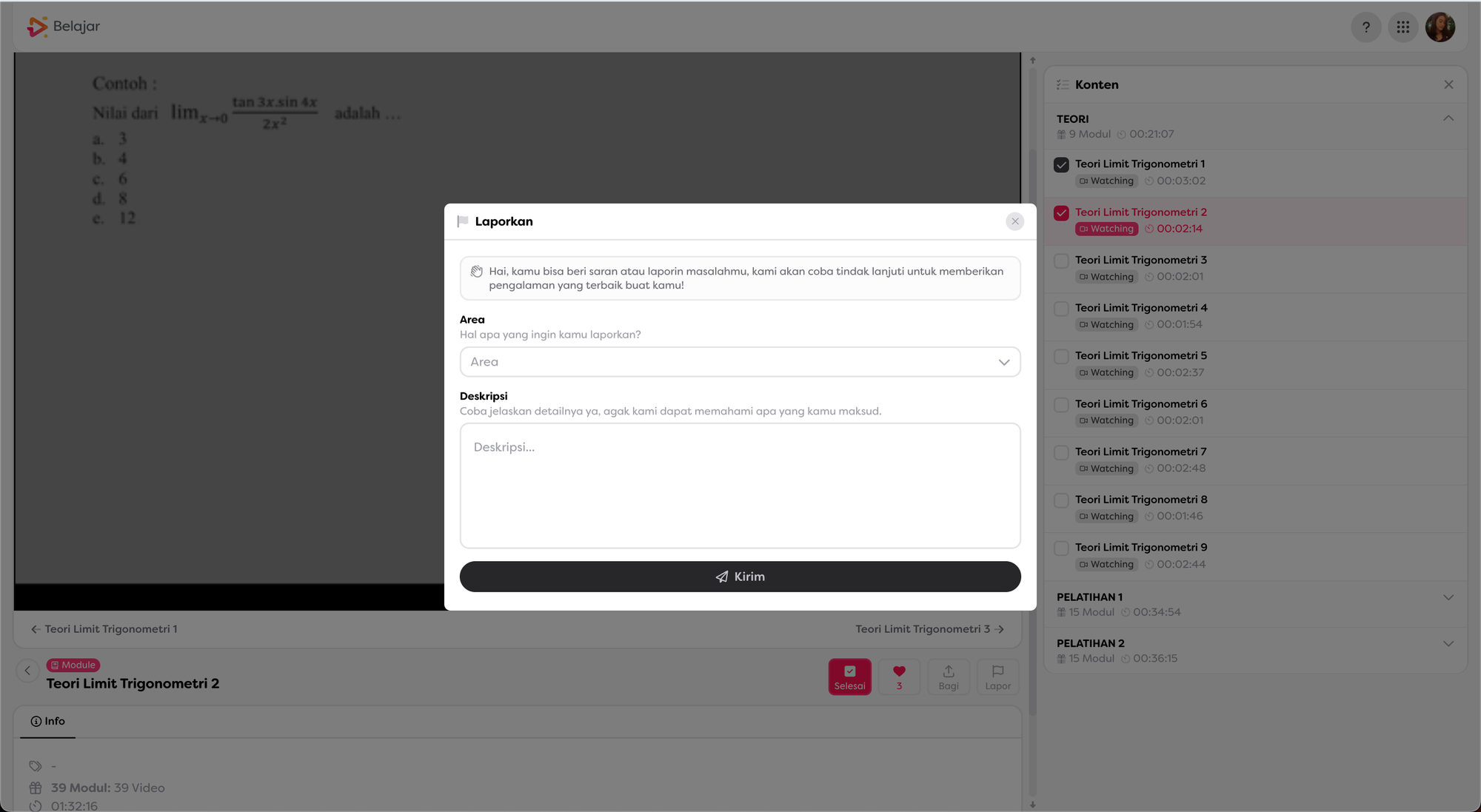Click the Deskripsi input field

coord(740,484)
